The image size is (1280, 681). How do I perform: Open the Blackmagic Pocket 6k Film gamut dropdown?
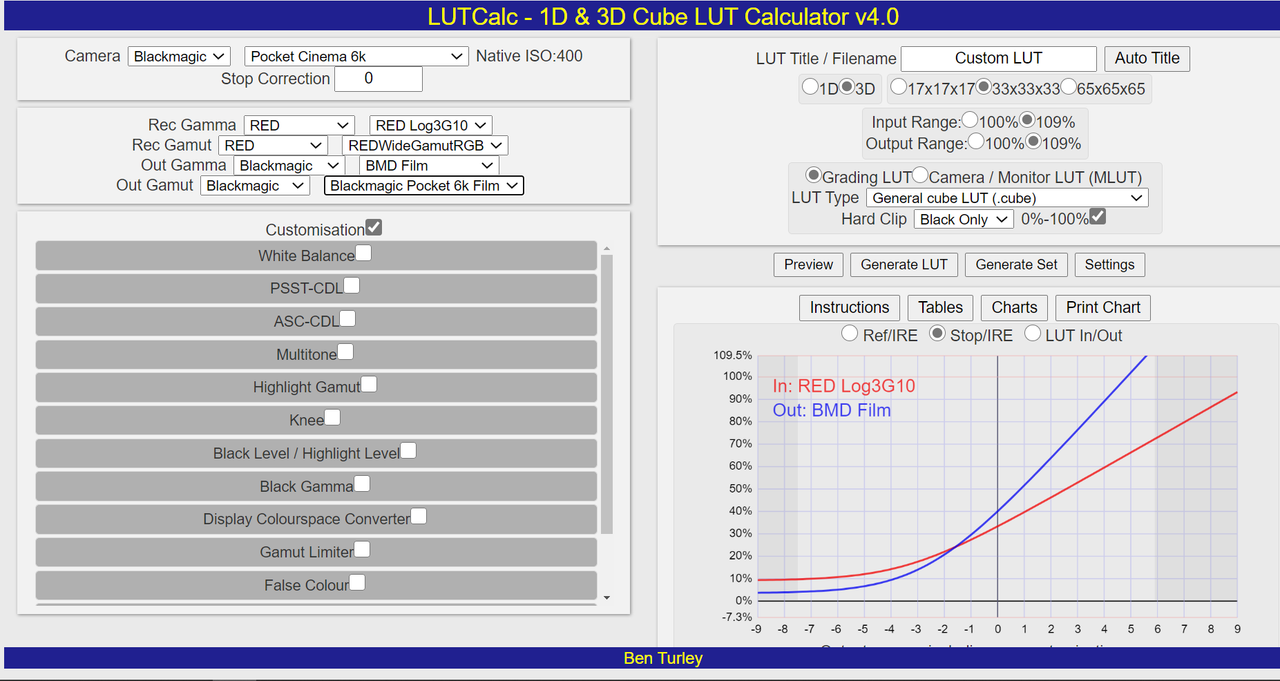[x=424, y=185]
